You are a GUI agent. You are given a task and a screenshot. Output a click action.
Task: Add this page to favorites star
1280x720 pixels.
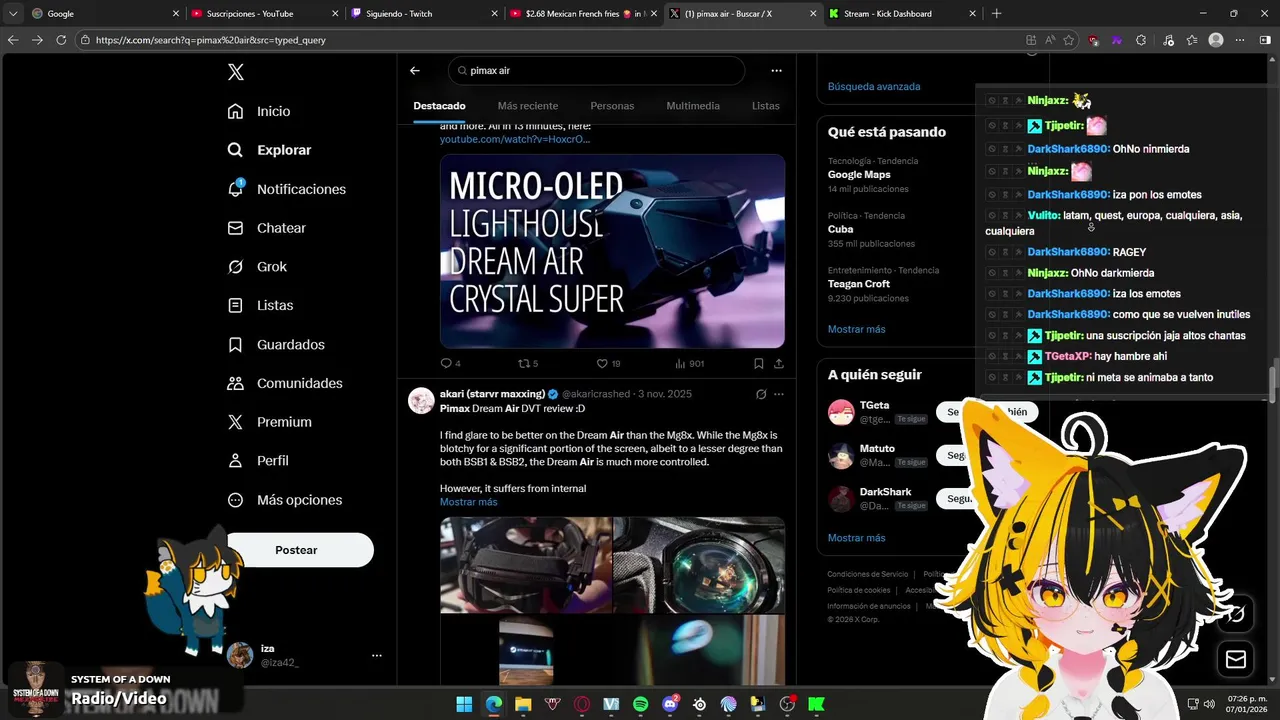click(x=1068, y=40)
